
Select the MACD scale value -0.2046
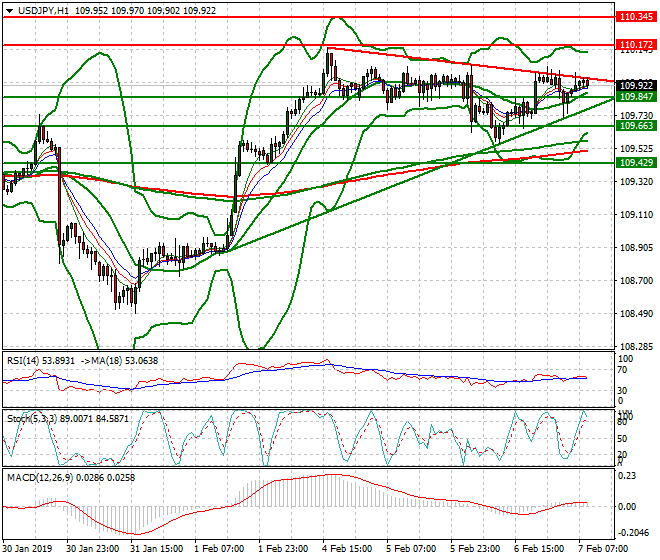click(633, 533)
